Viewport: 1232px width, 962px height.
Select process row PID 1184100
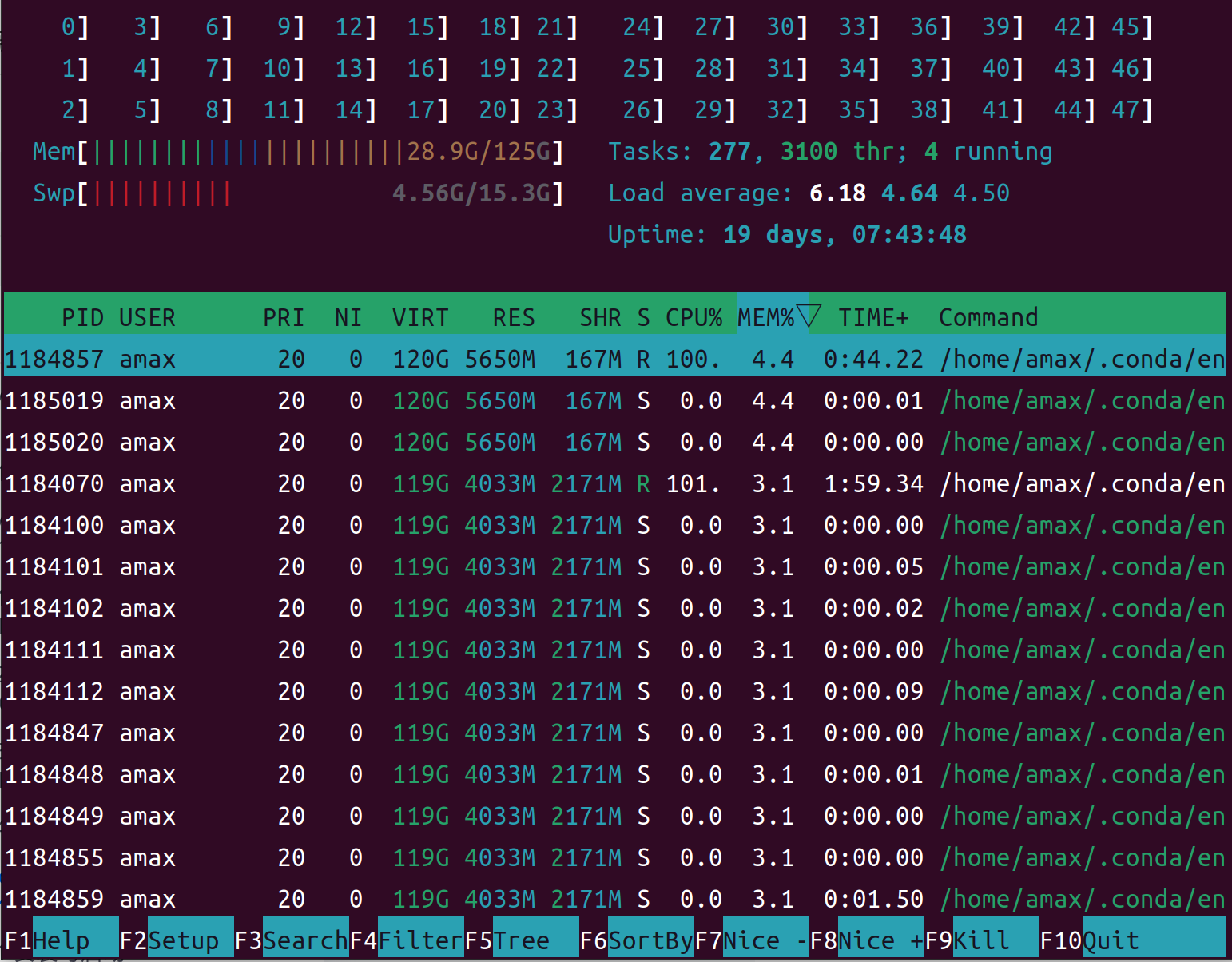tap(615, 525)
